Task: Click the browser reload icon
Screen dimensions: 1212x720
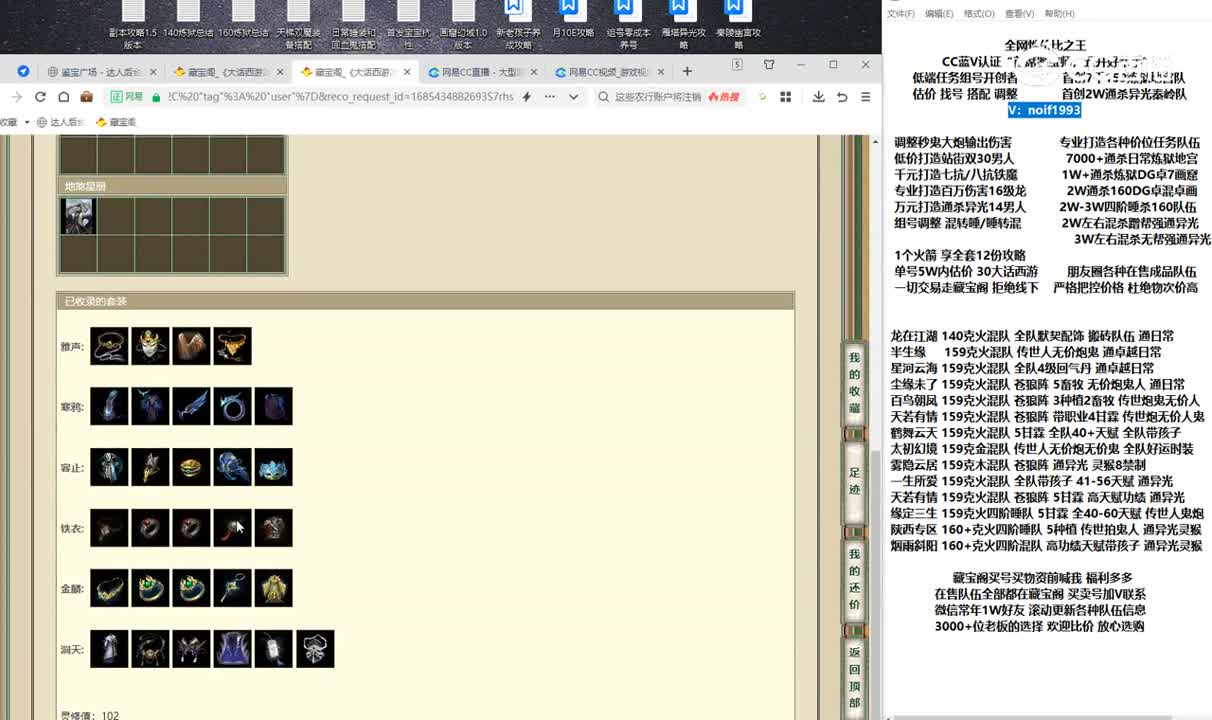Action: [x=40, y=97]
